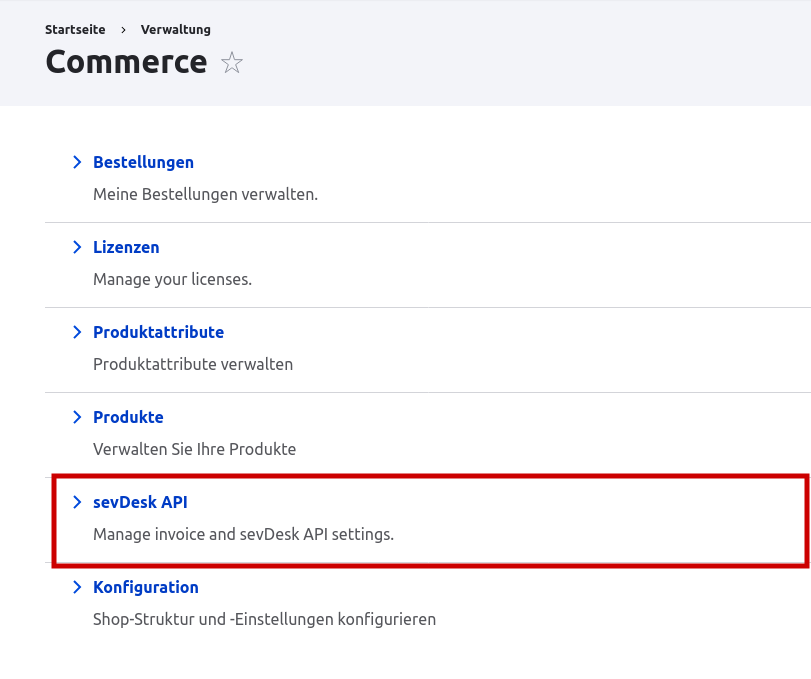Open the Produktattribute link
This screenshot has height=679, width=811.
pyautogui.click(x=158, y=332)
